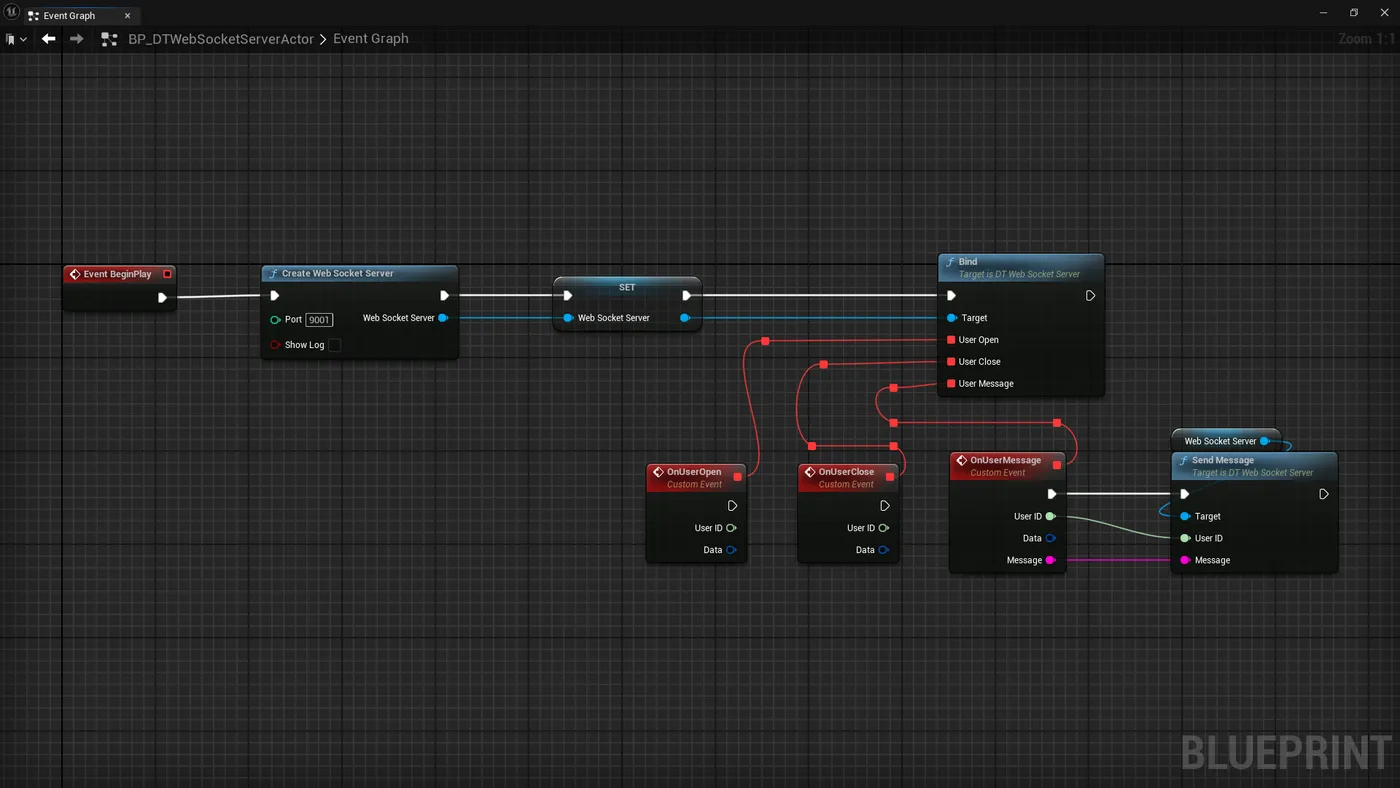
Task: Select the reroute node on the User Open wire
Action: pos(765,342)
